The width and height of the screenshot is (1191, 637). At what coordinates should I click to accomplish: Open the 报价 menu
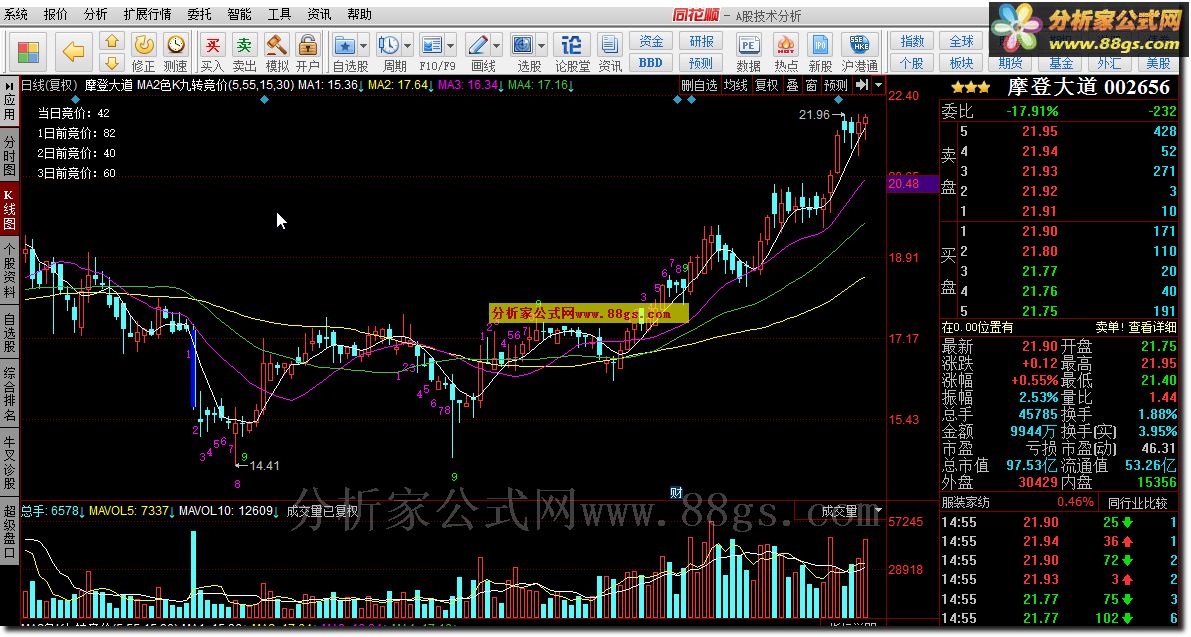click(x=55, y=14)
